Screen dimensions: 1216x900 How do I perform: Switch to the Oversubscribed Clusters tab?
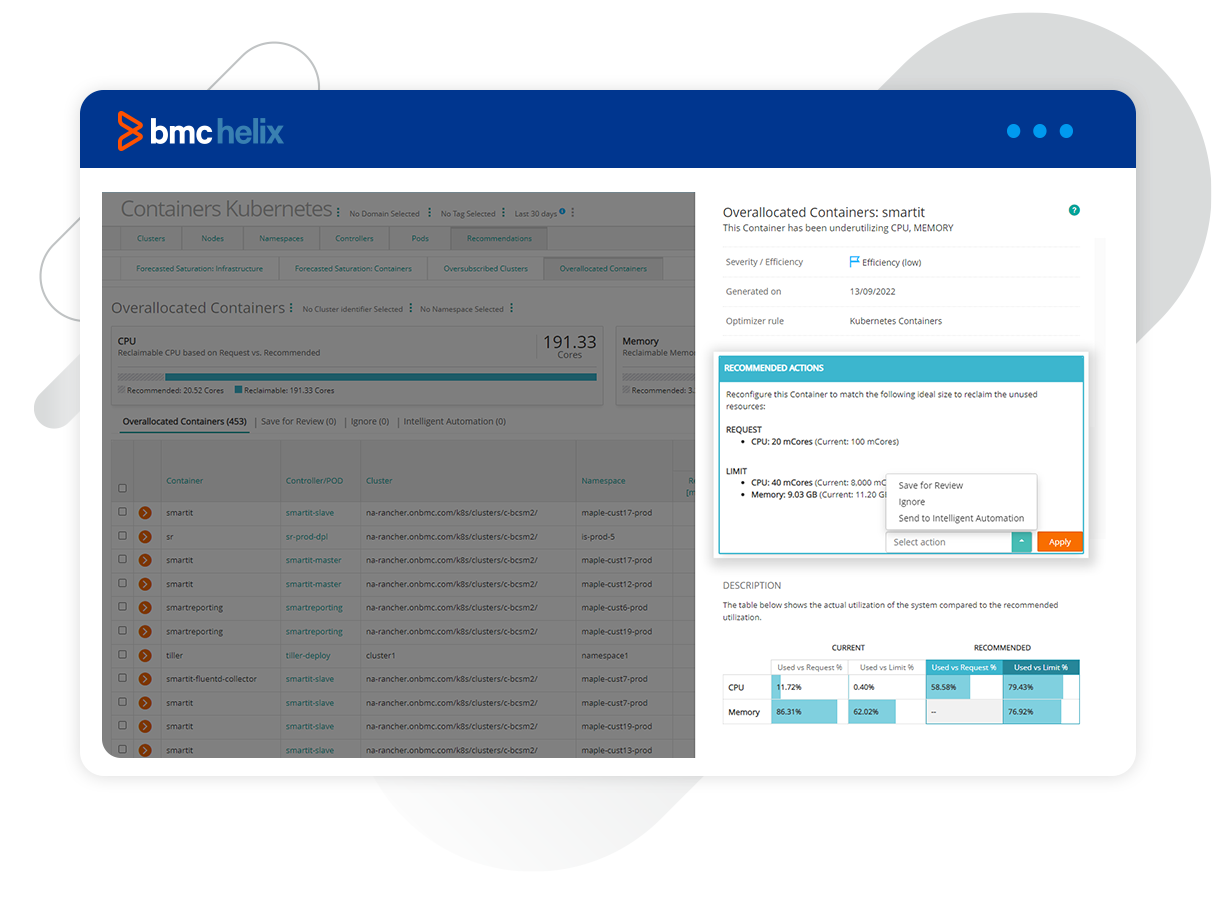pos(488,268)
